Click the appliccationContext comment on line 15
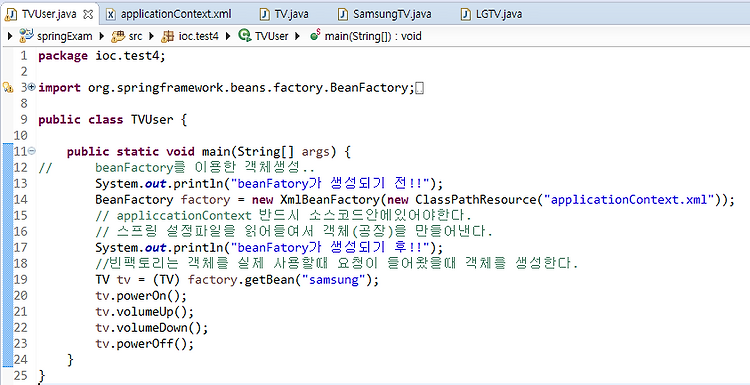The width and height of the screenshot is (750, 385). (283, 216)
